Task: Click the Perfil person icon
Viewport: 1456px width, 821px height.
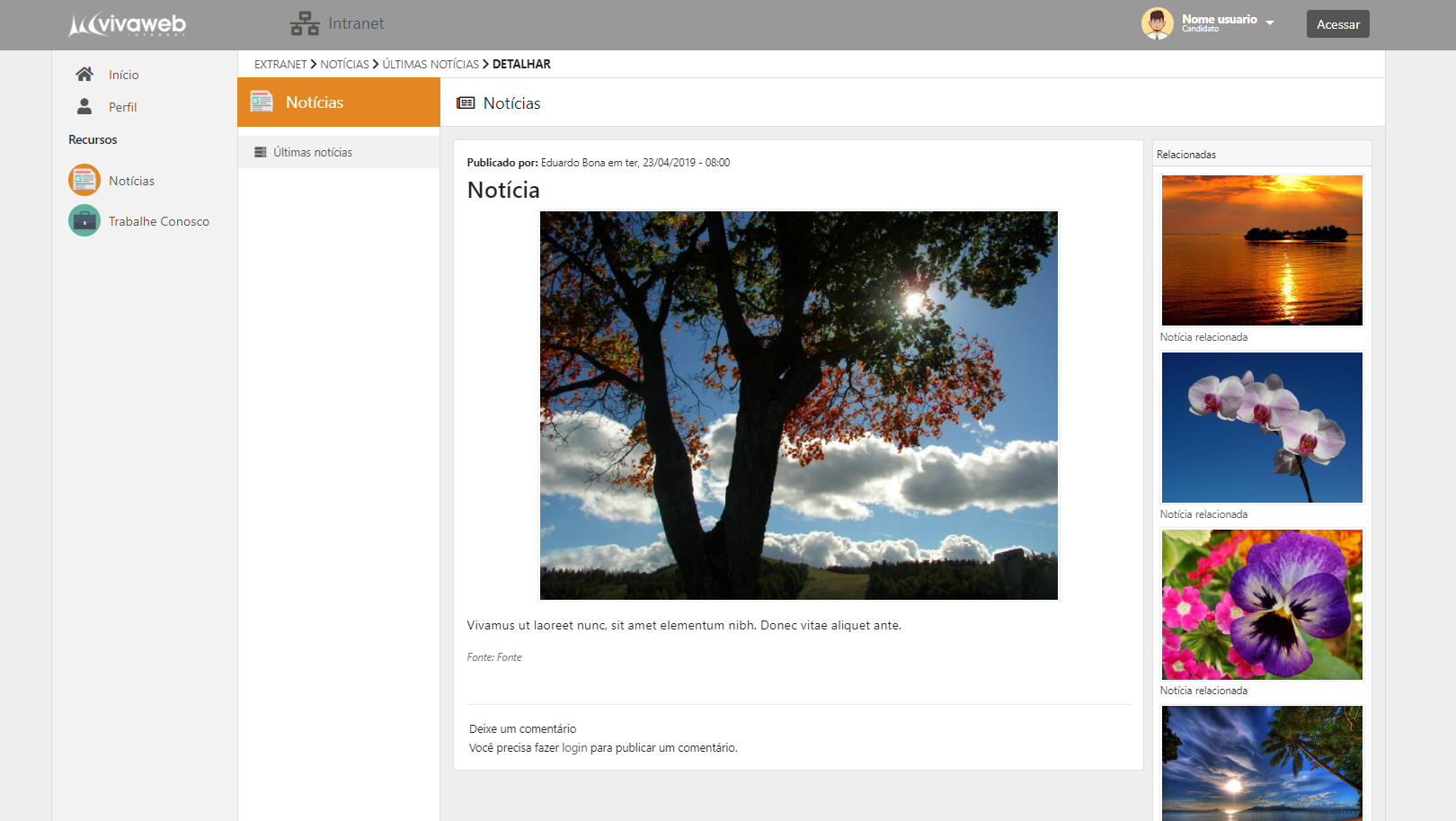Action: point(84,106)
